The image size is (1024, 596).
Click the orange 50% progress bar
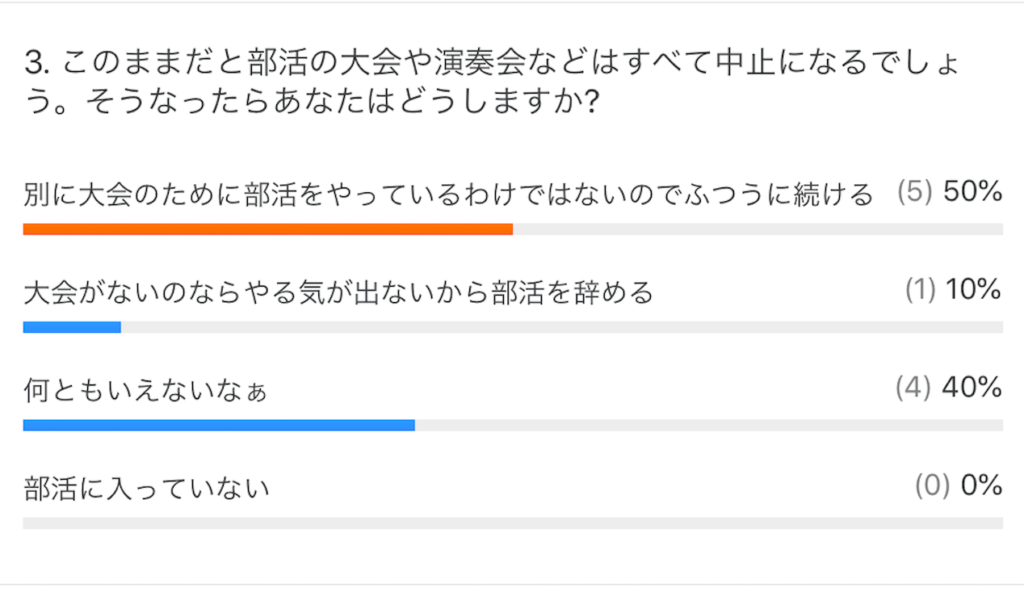coord(268,229)
